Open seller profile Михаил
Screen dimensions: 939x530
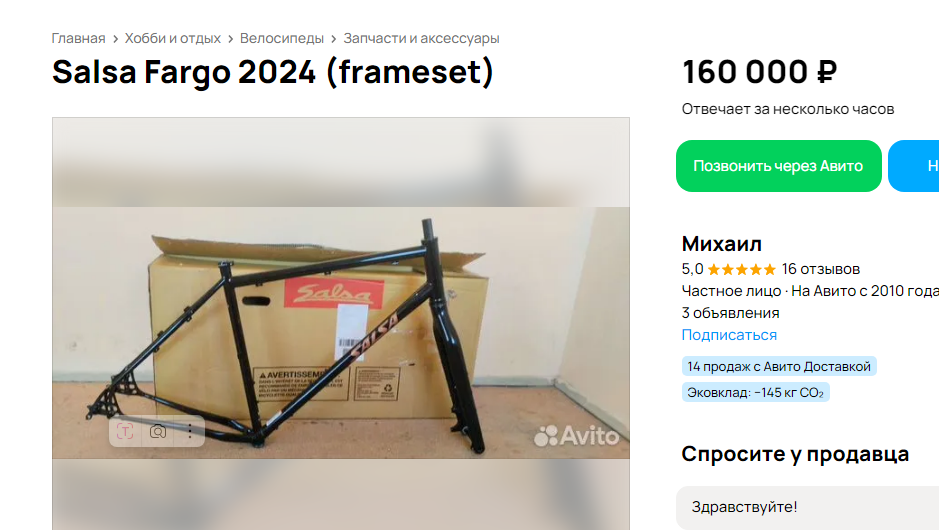click(x=722, y=244)
